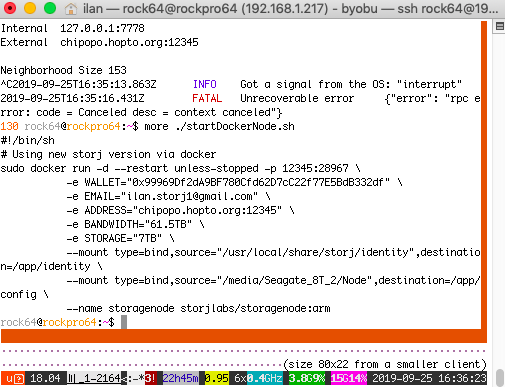Minimize the terminal with yellow button

(x=30, y=8)
